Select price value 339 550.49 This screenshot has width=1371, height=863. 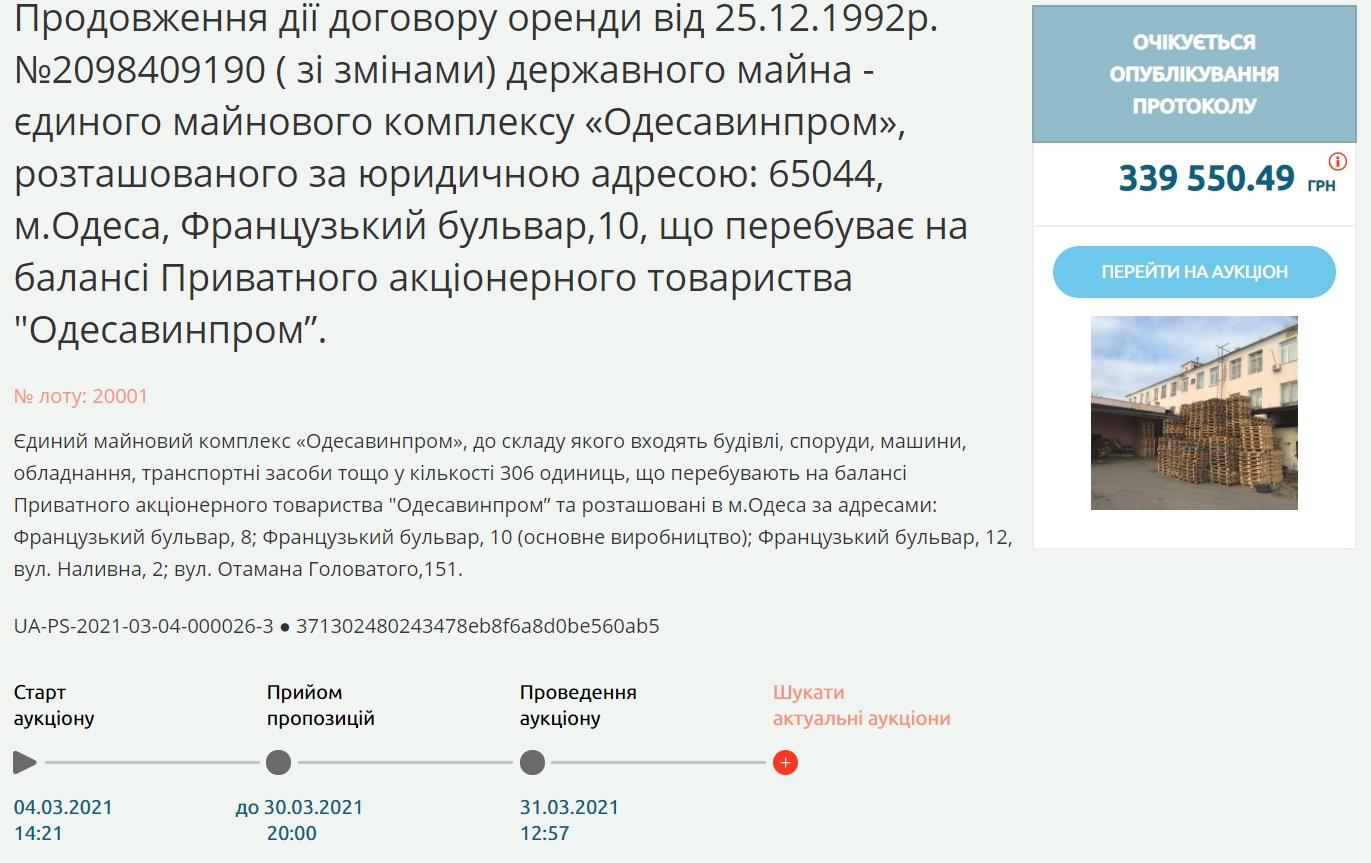[x=1206, y=178]
